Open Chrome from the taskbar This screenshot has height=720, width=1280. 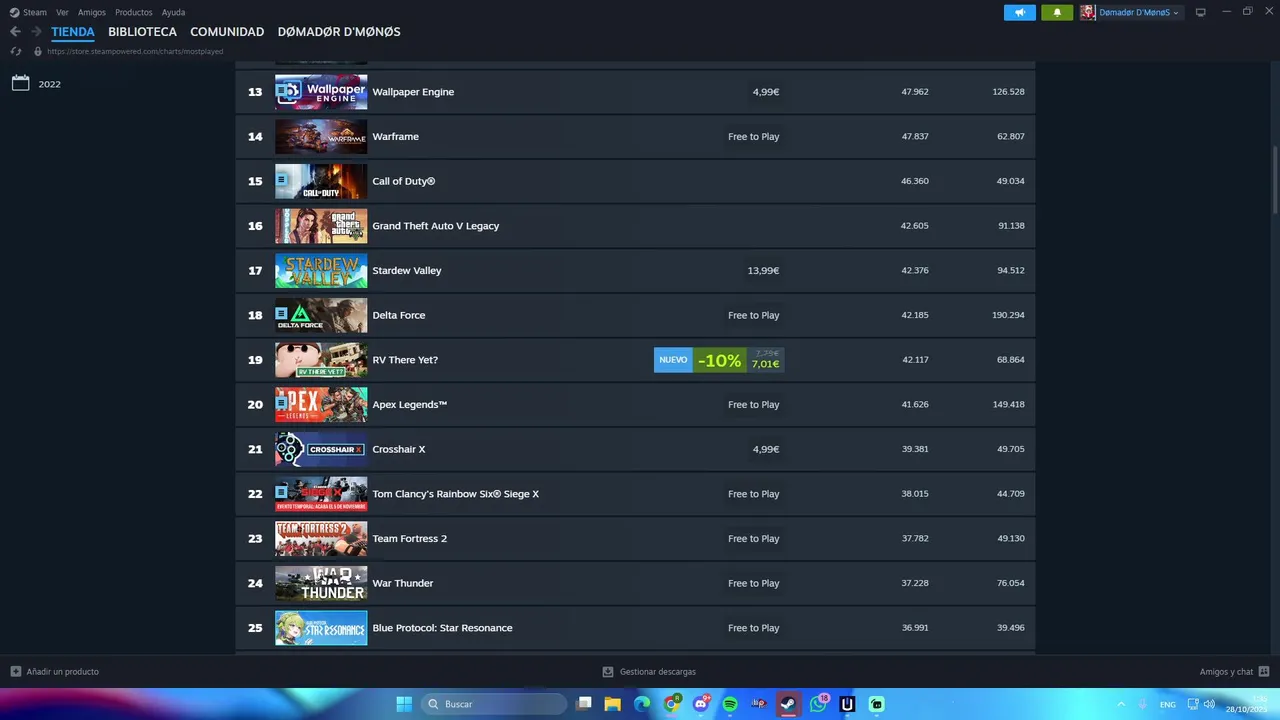pyautogui.click(x=672, y=704)
